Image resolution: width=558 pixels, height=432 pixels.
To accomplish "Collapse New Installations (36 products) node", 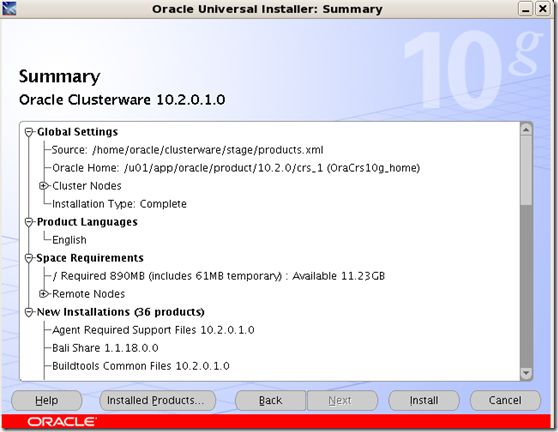I will pyautogui.click(x=29, y=312).
